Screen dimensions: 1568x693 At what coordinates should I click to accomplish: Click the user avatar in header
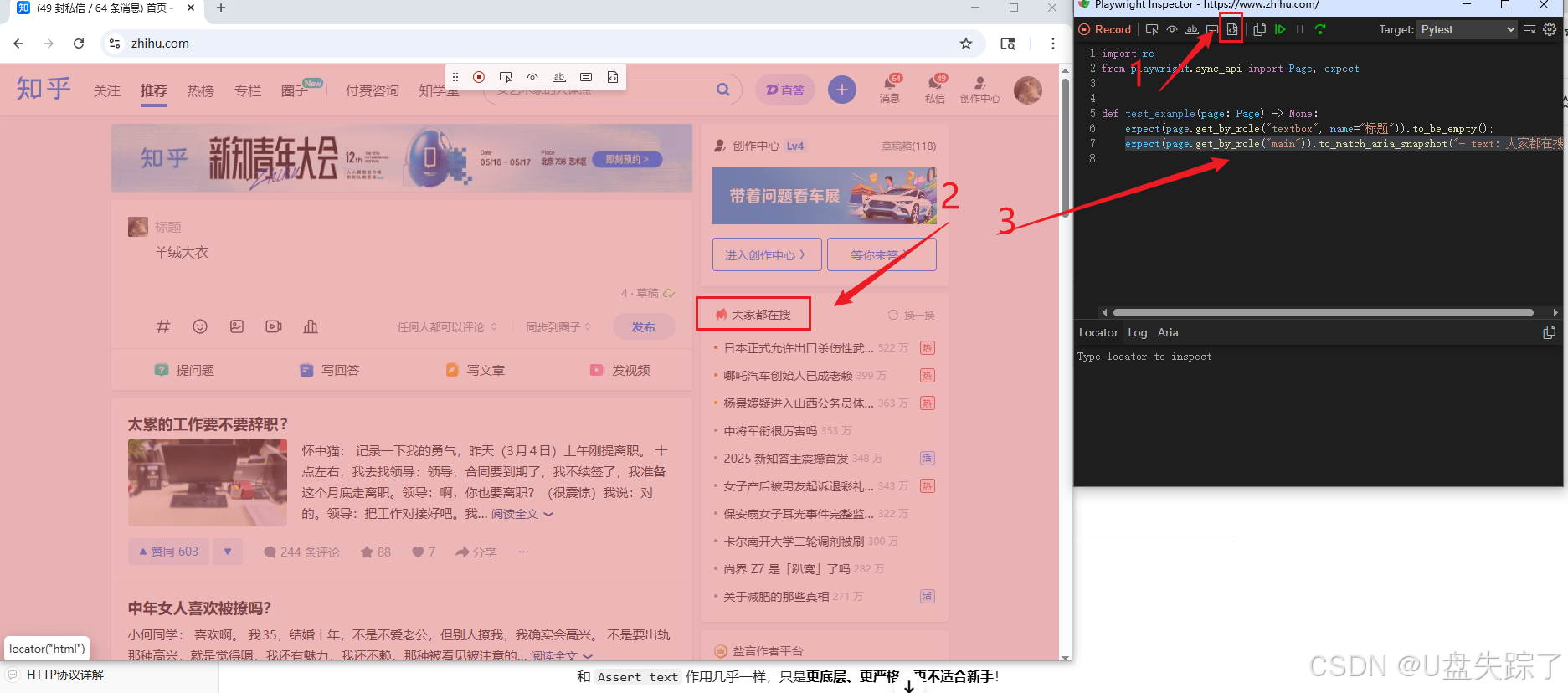click(x=1028, y=90)
